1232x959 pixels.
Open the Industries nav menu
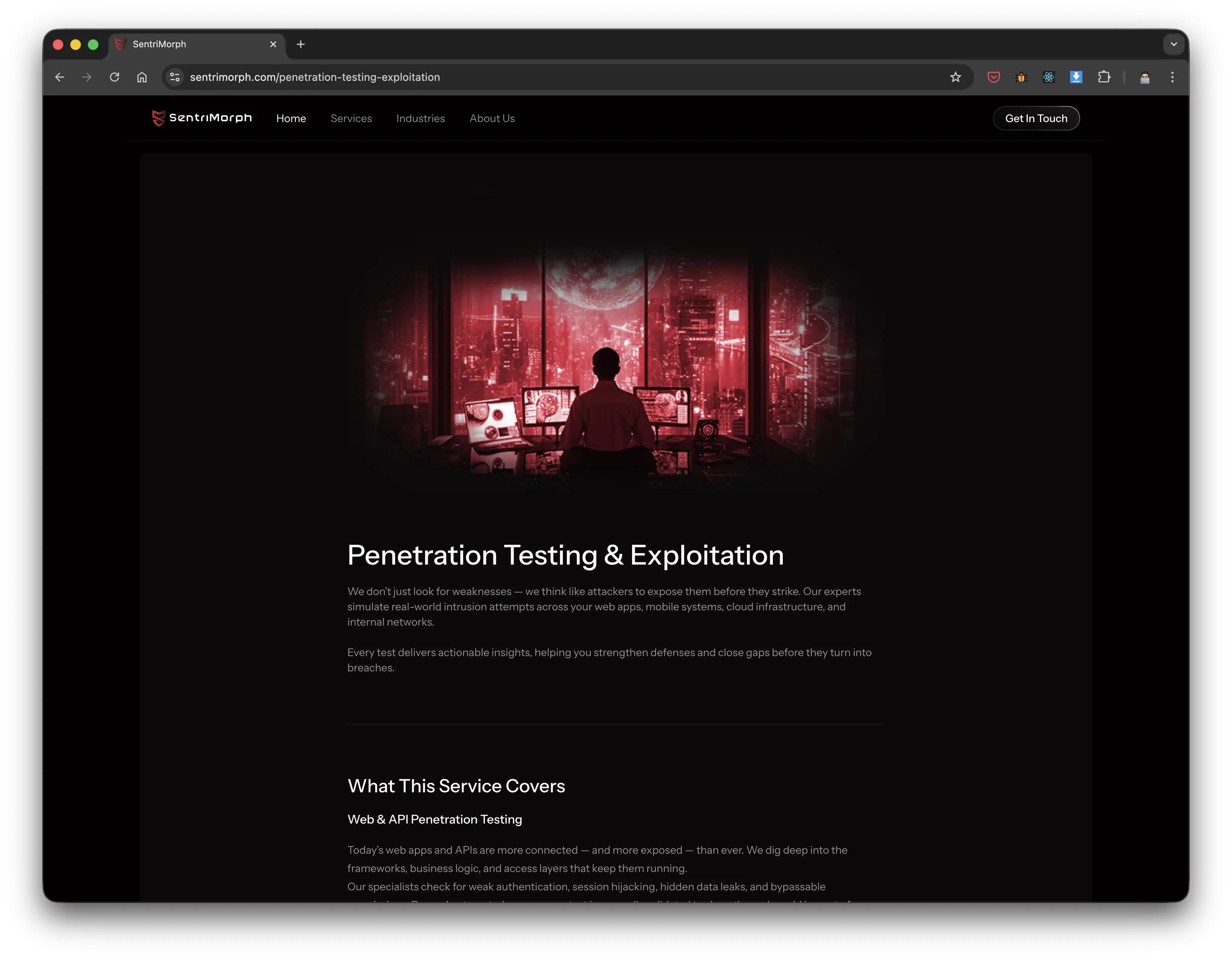coord(420,118)
